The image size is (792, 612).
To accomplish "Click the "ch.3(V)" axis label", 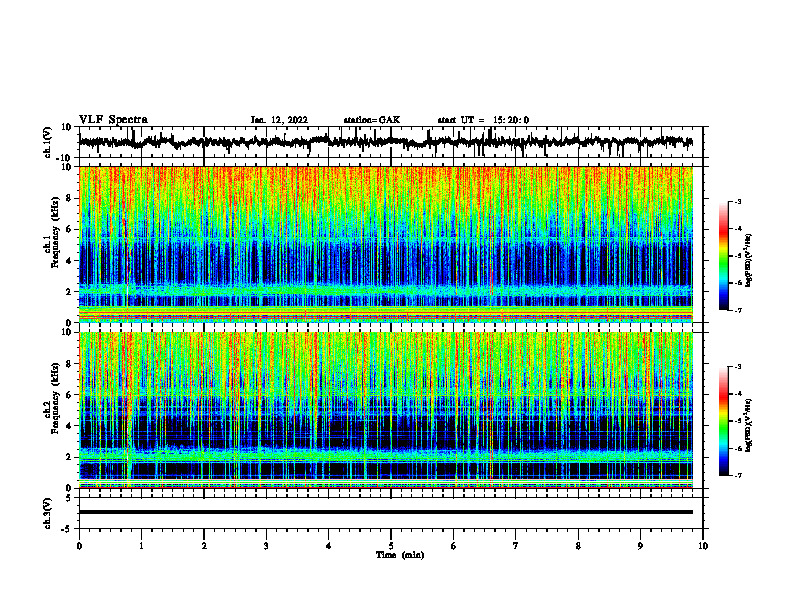I will [48, 513].
